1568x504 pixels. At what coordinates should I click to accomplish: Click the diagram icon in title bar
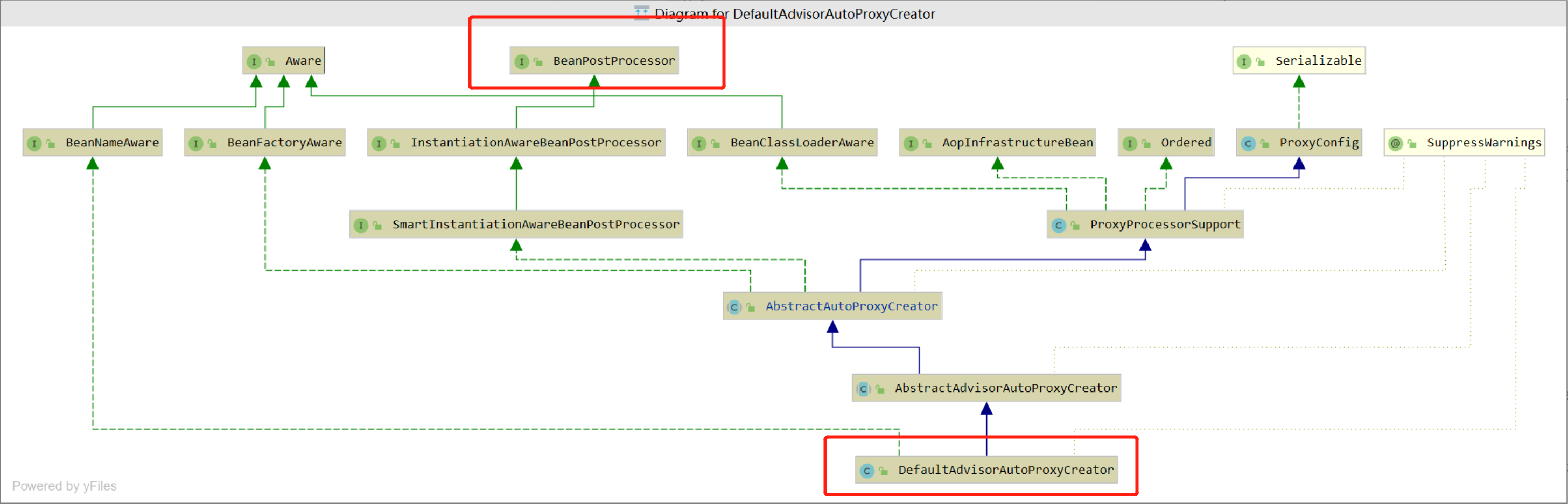pos(641,13)
